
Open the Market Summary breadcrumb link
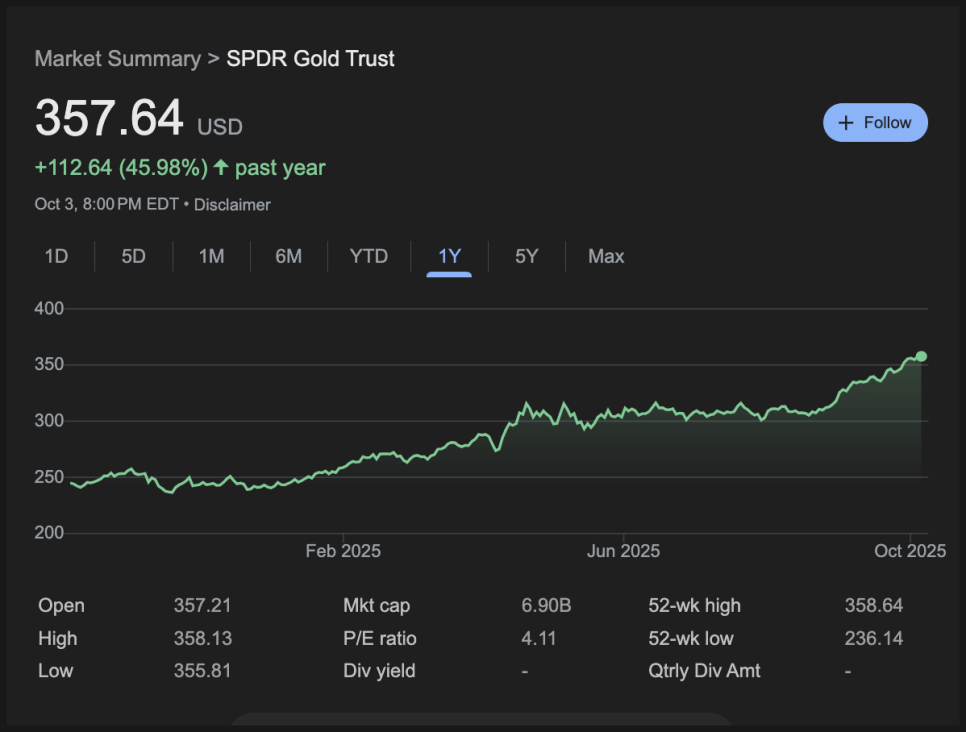pyautogui.click(x=117, y=59)
